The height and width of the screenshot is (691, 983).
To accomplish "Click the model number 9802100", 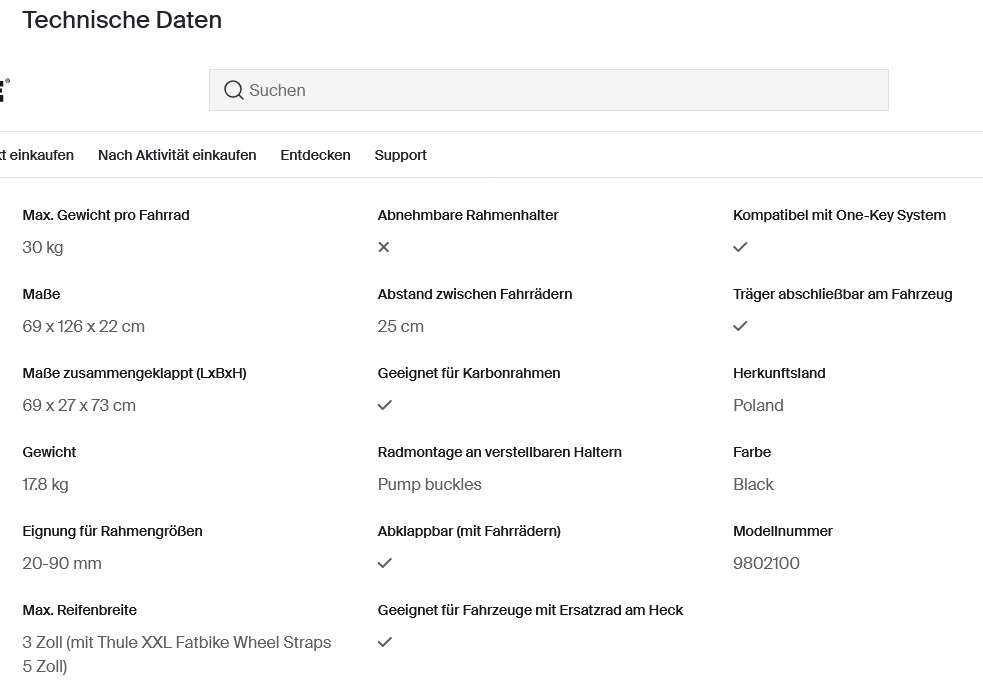I will pos(766,563).
